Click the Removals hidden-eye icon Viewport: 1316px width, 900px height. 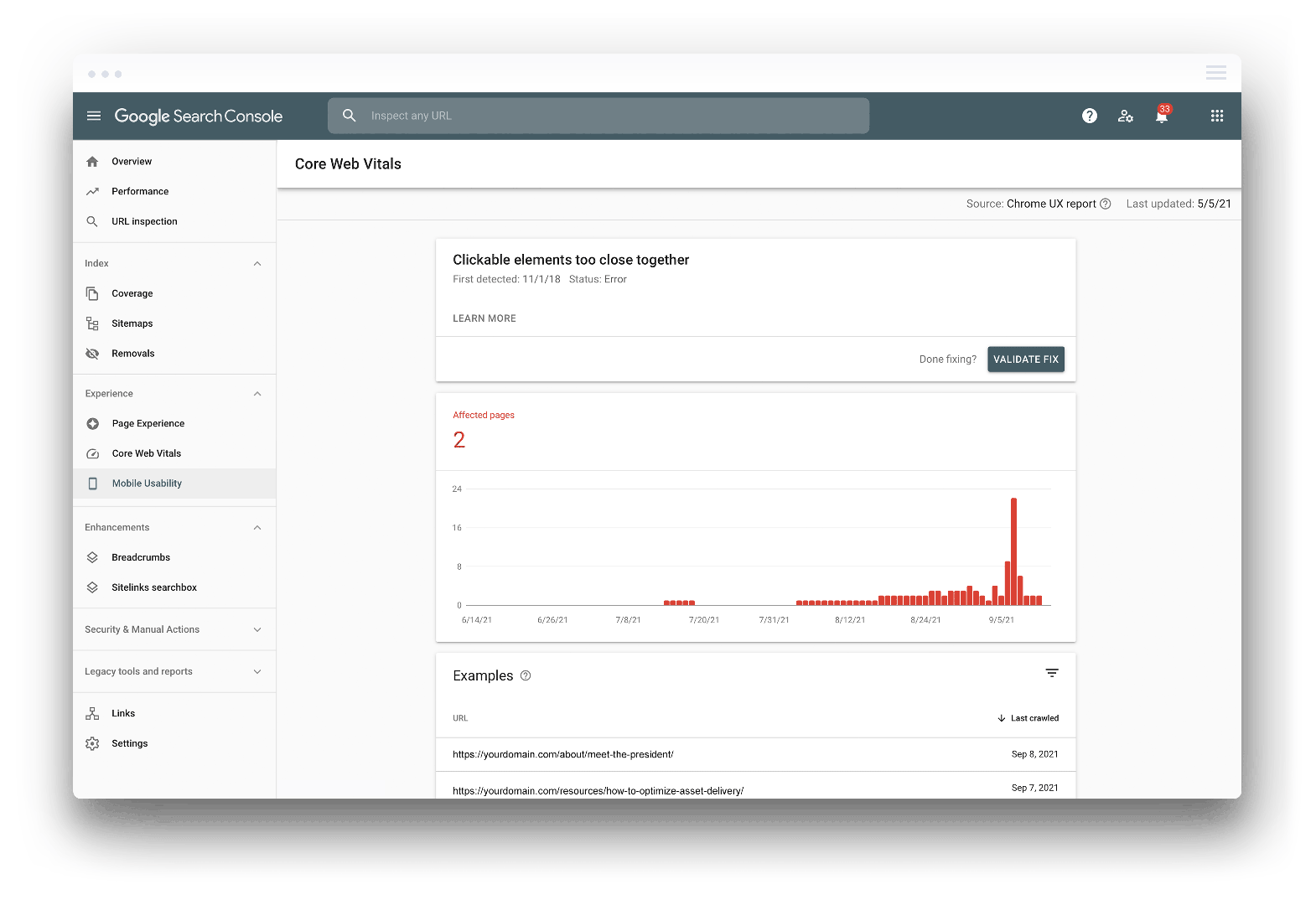92,354
